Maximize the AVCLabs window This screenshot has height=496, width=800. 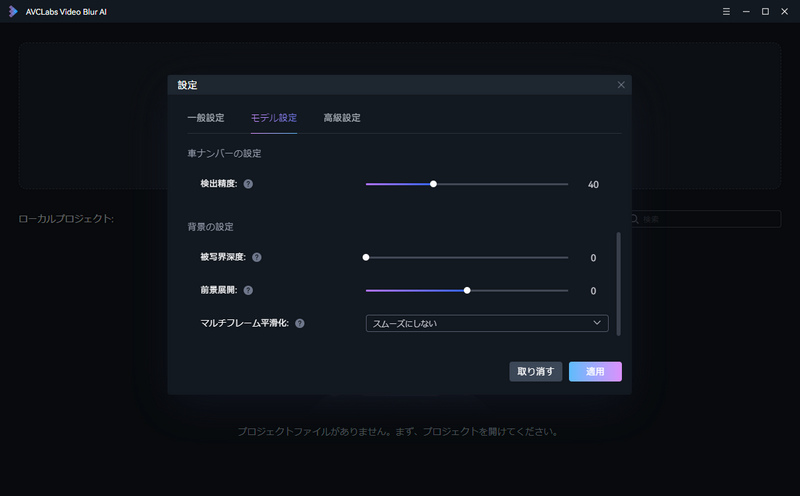coord(765,11)
